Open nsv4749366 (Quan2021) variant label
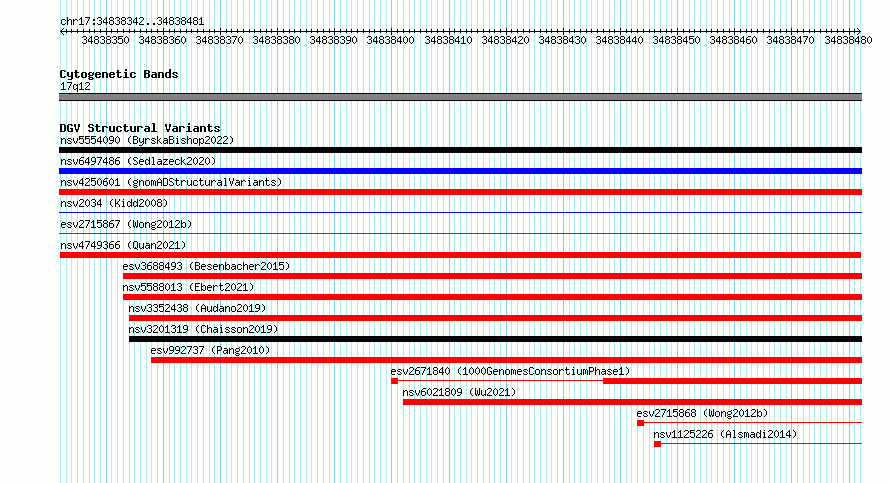This screenshot has width=890, height=483. tap(123, 245)
